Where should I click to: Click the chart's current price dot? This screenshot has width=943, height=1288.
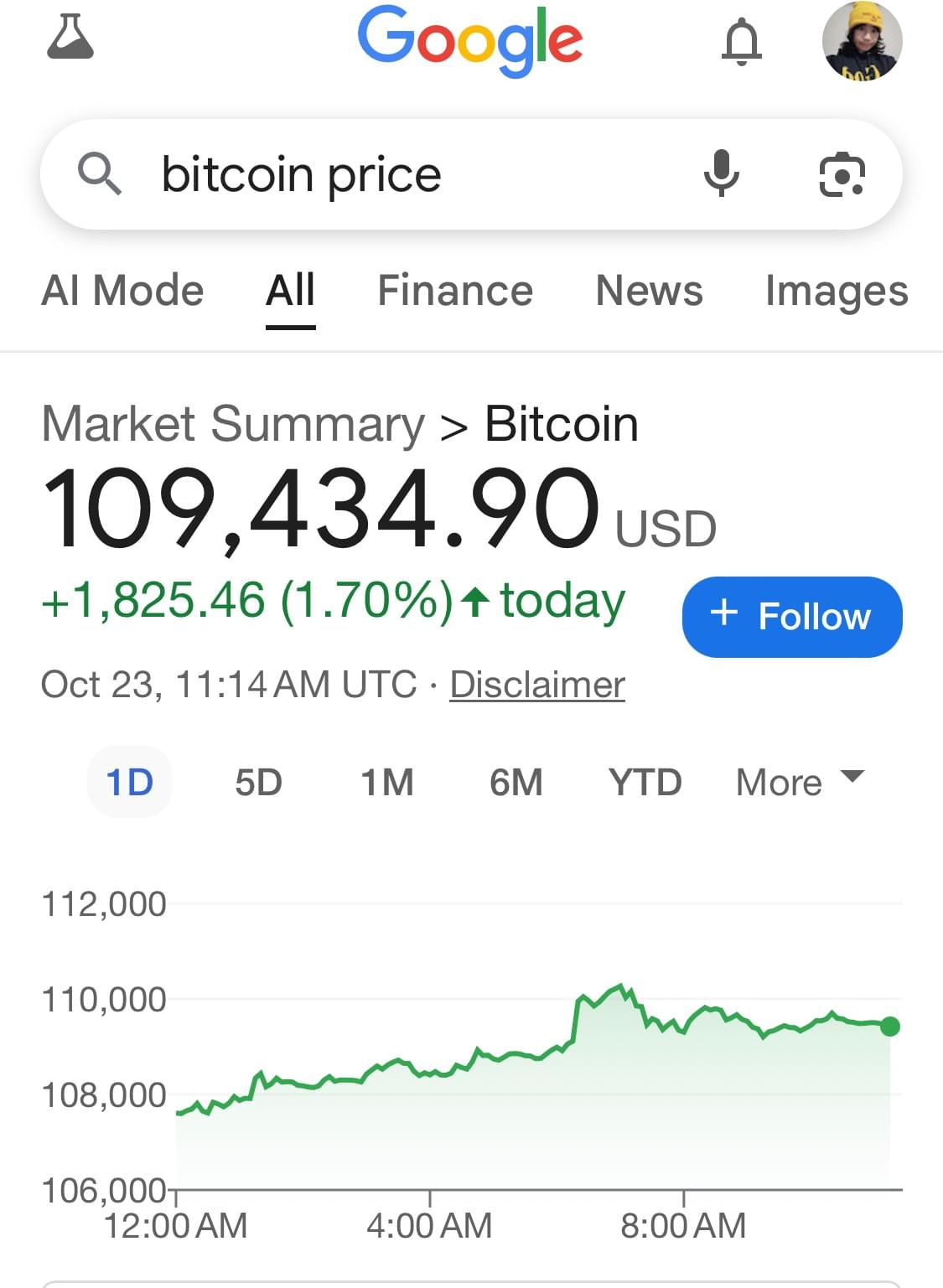(x=890, y=1027)
